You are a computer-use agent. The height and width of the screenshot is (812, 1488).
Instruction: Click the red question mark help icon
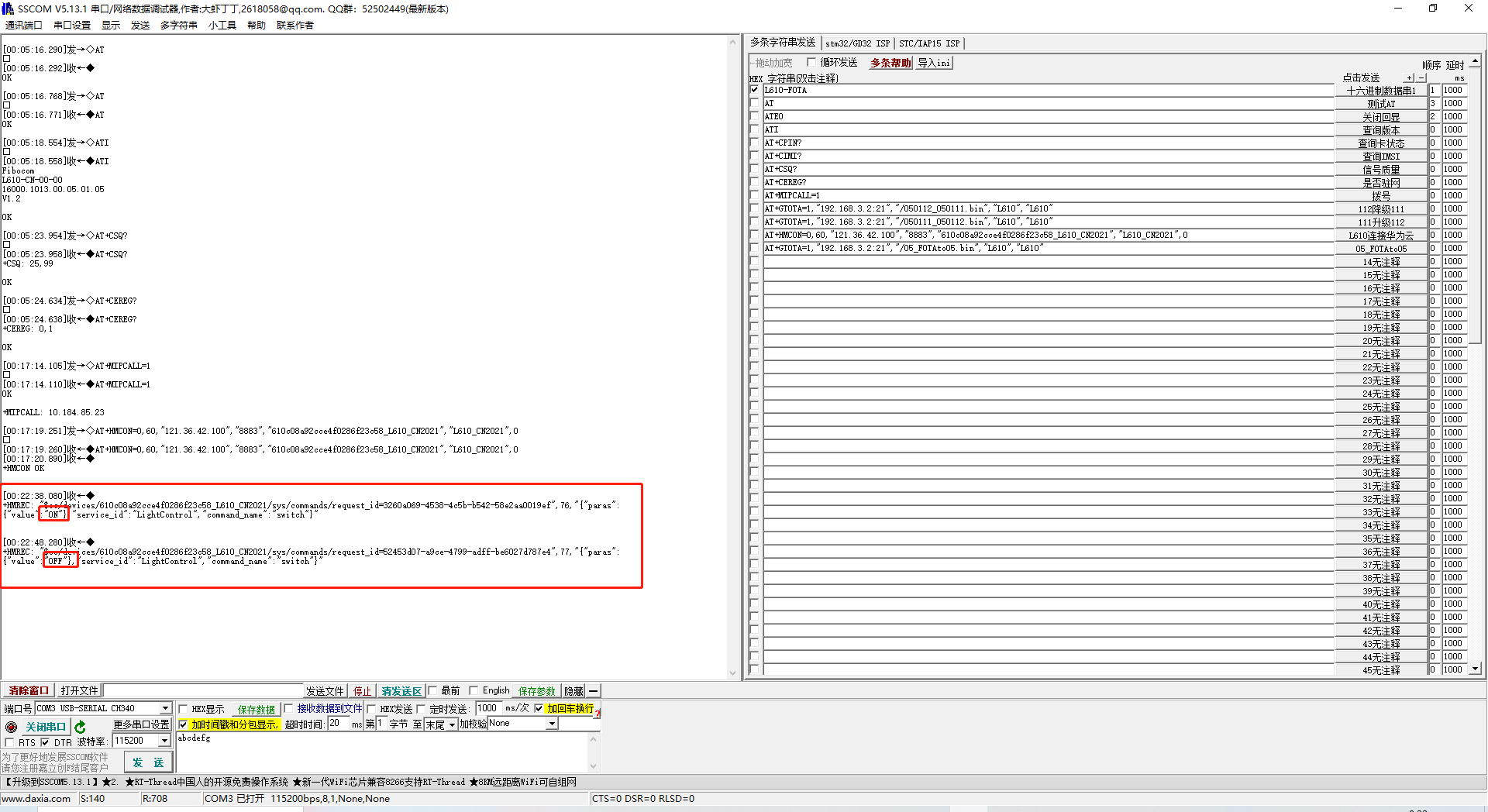coord(598,713)
